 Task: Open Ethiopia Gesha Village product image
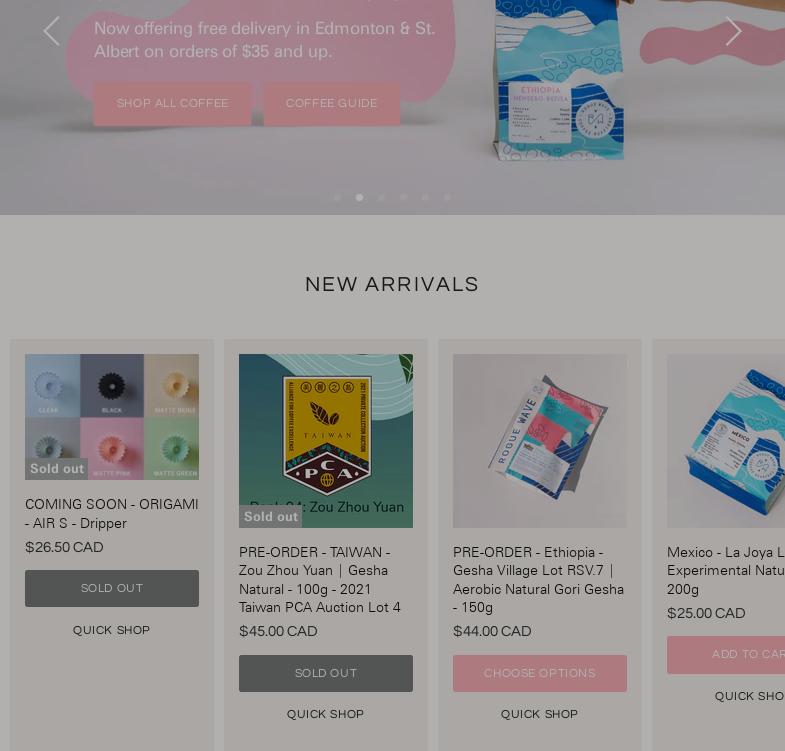pos(540,441)
